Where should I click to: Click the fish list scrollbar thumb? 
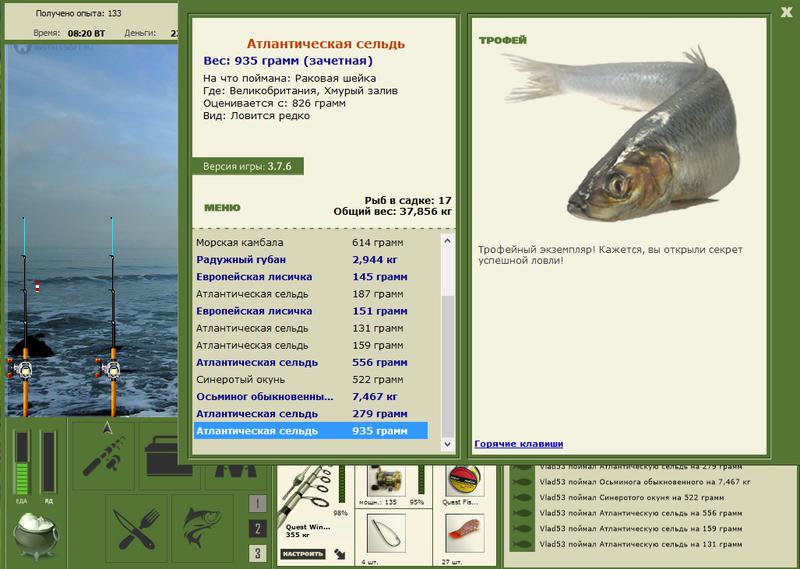447,365
